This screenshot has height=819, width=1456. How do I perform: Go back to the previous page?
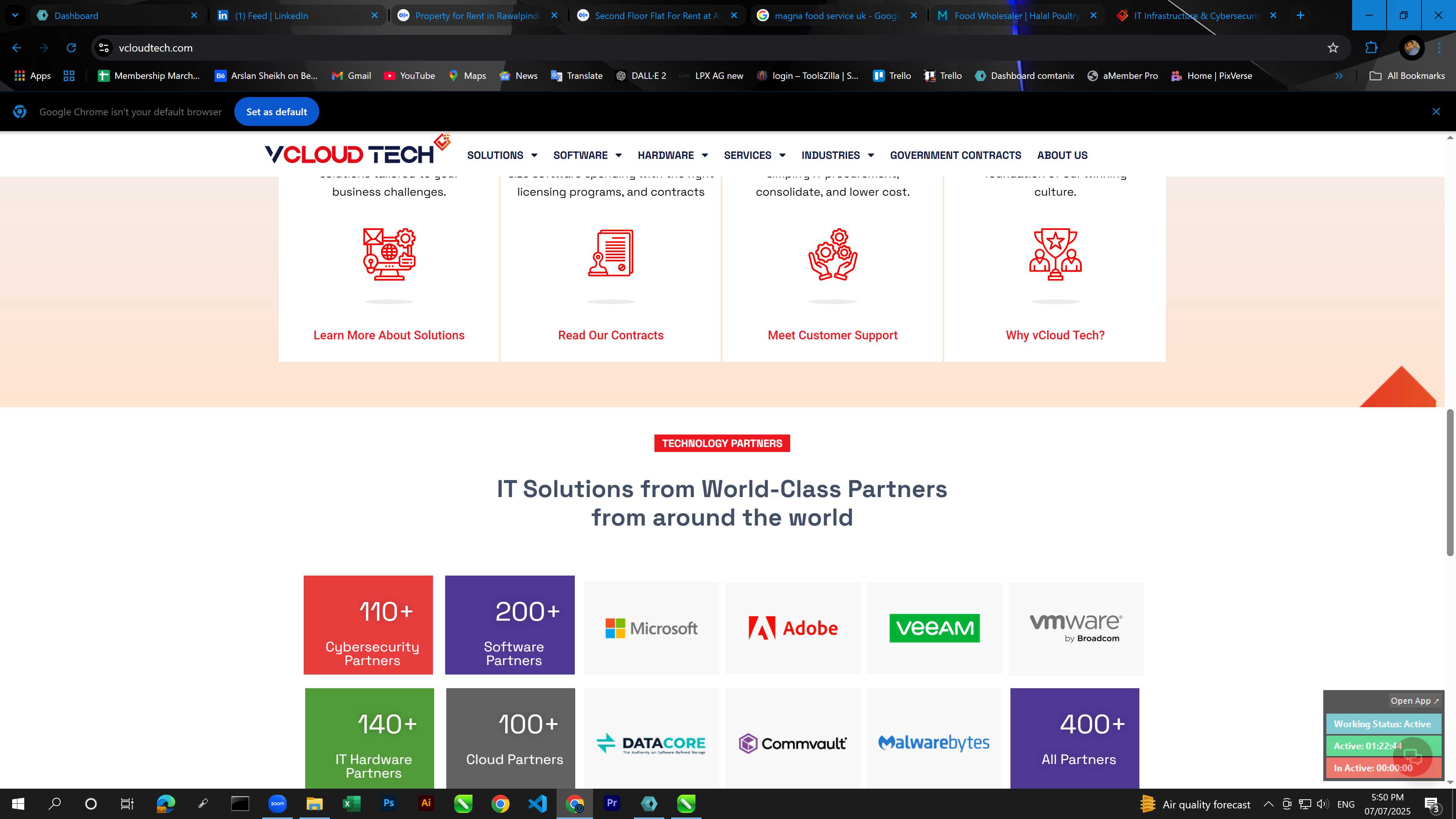pyautogui.click(x=17, y=48)
